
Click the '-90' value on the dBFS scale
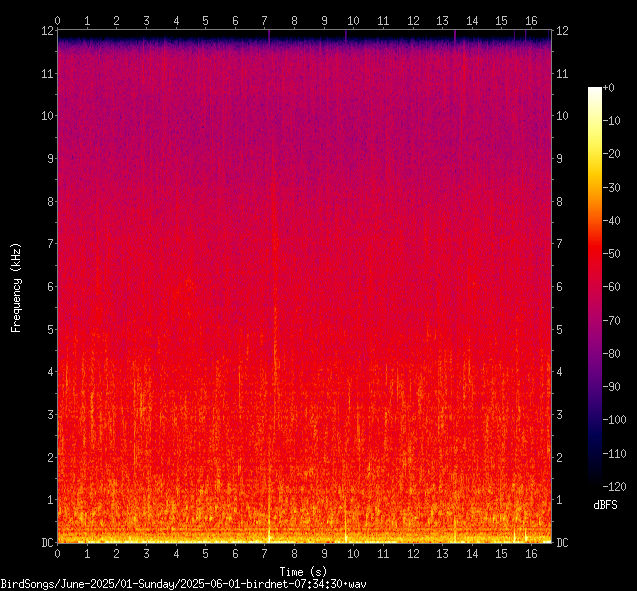tap(612, 386)
